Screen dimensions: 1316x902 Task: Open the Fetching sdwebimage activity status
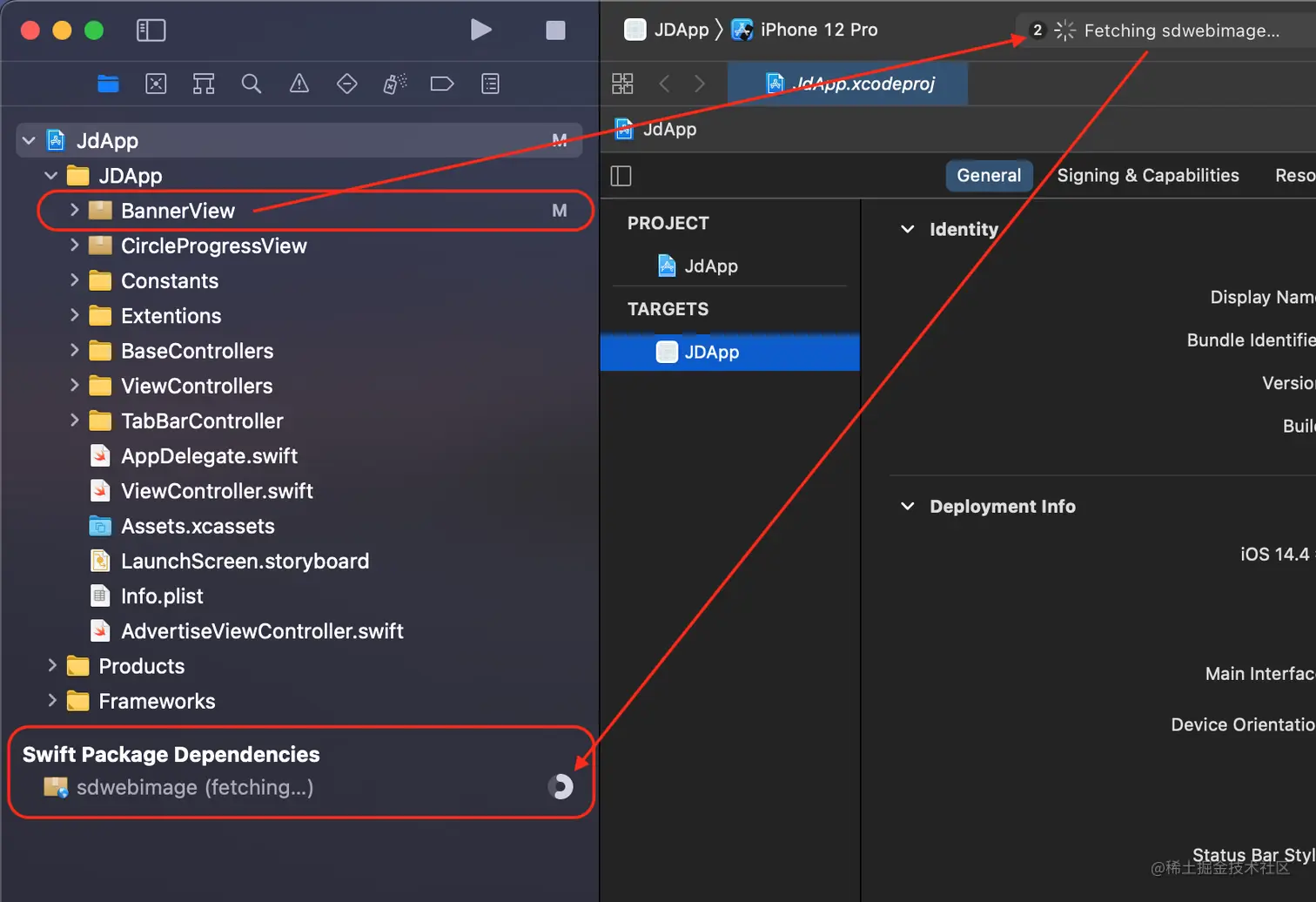pyautogui.click(x=1167, y=30)
